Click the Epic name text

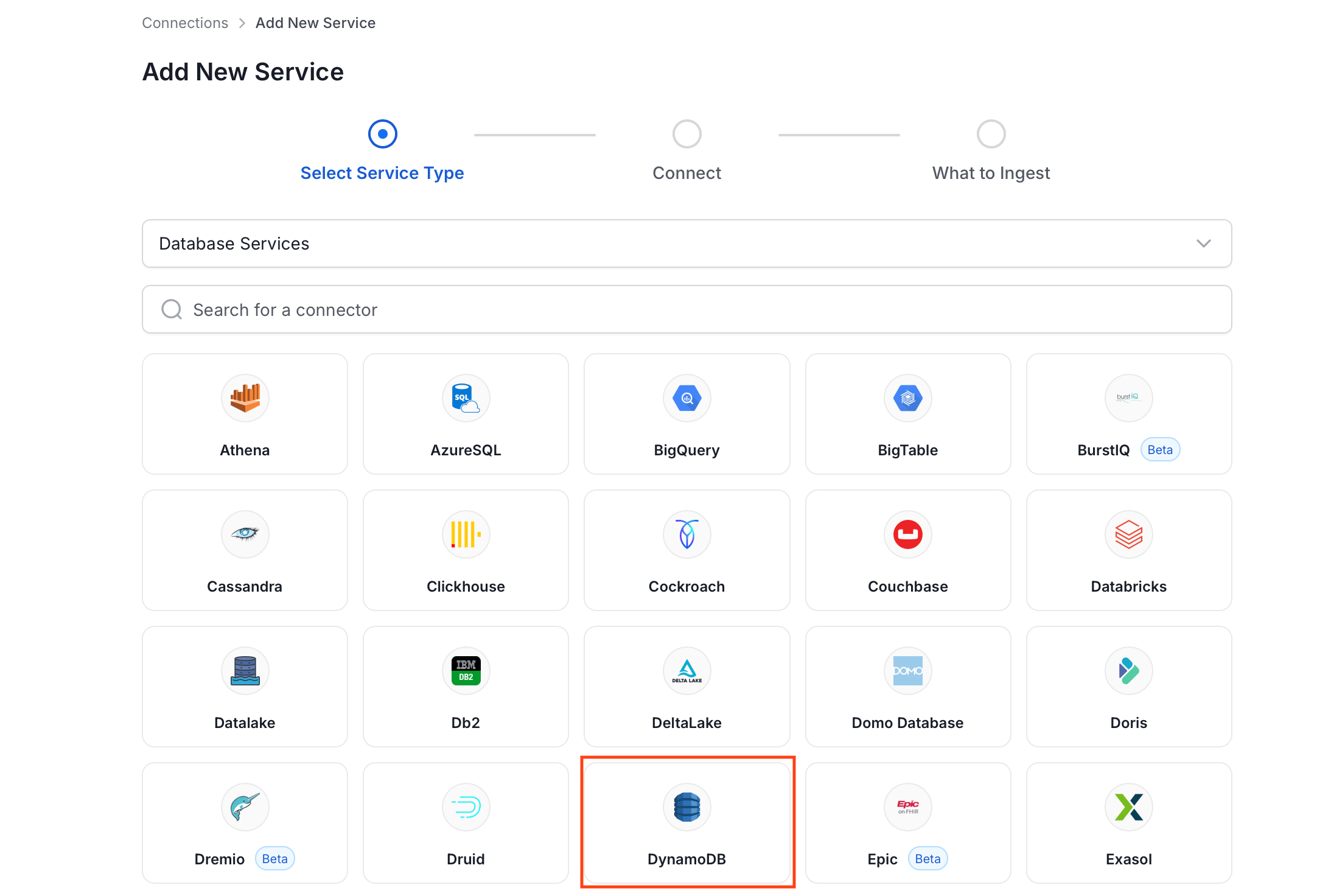882,859
